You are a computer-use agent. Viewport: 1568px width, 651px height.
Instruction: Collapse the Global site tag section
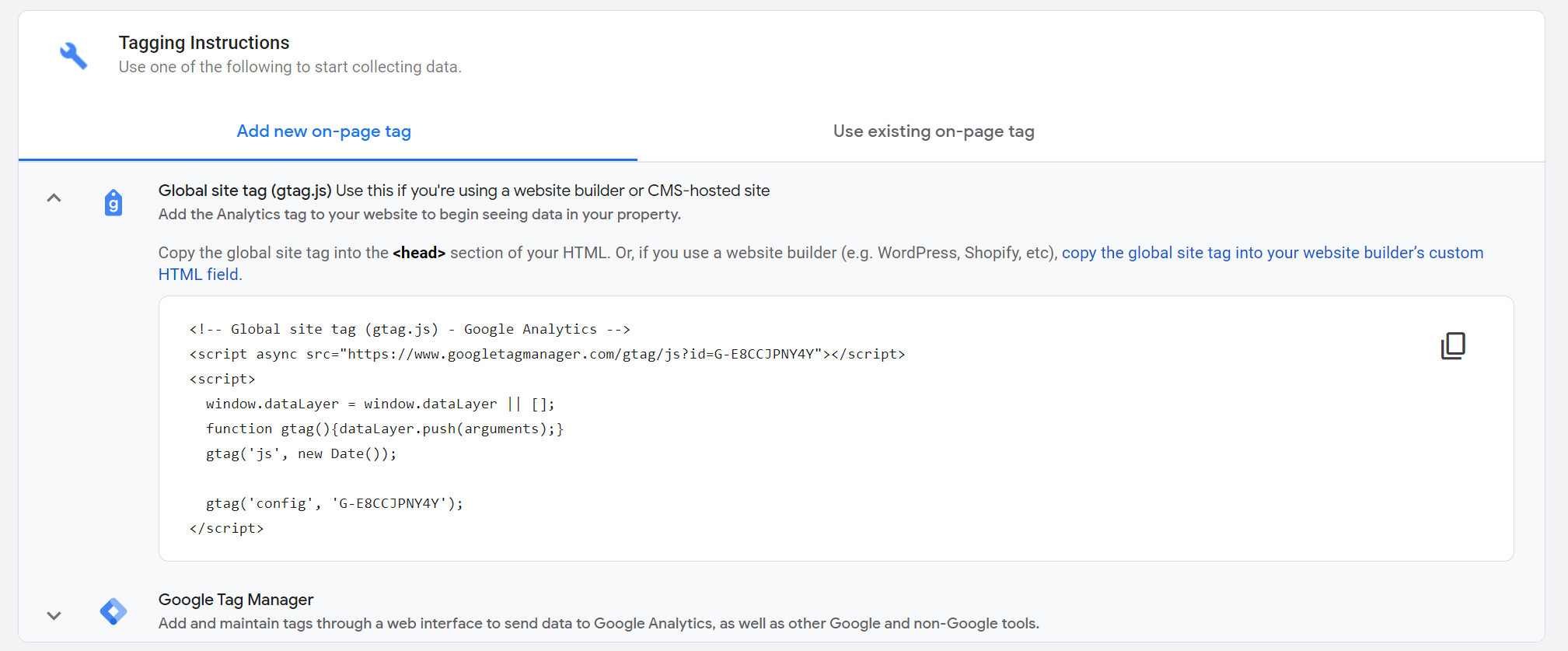tap(54, 198)
